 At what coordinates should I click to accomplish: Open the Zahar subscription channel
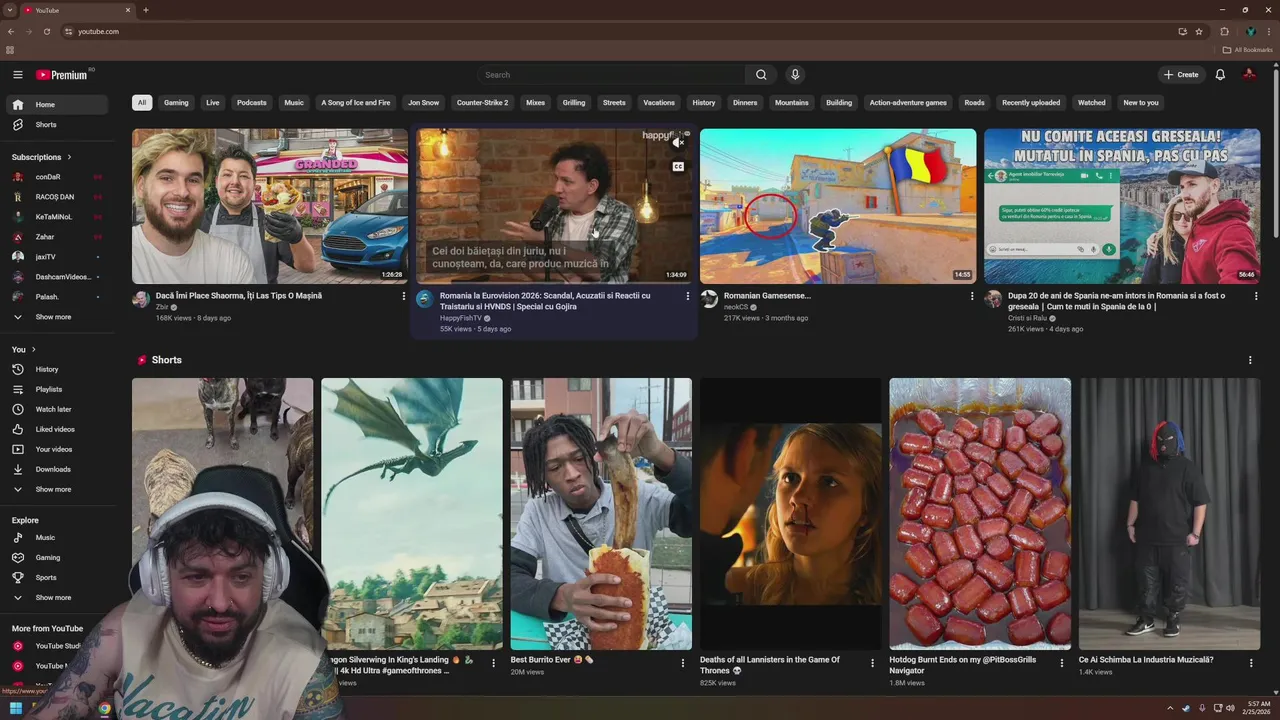(57, 237)
